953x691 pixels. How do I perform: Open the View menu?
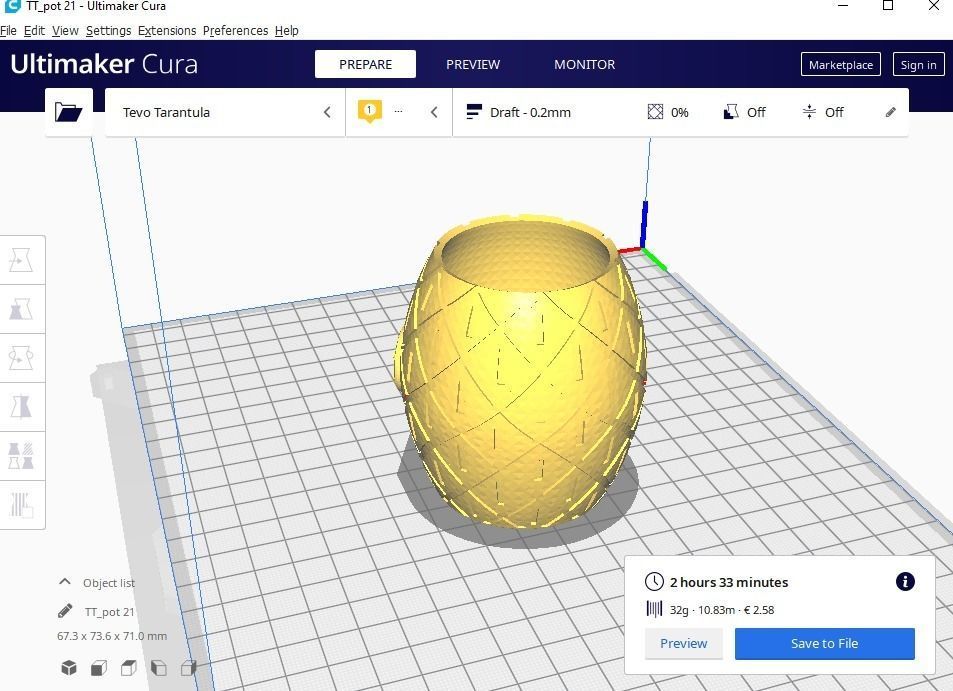[65, 30]
